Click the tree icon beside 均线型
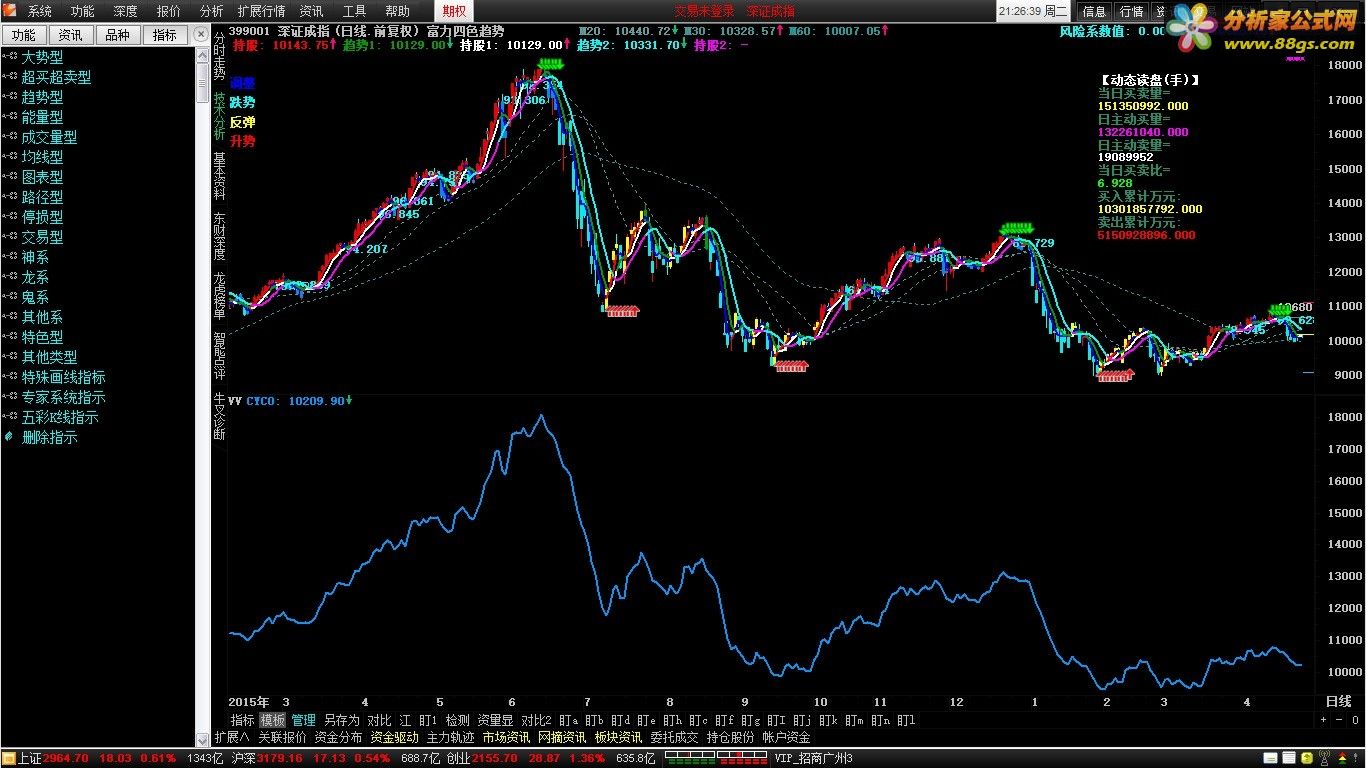 click(10, 157)
